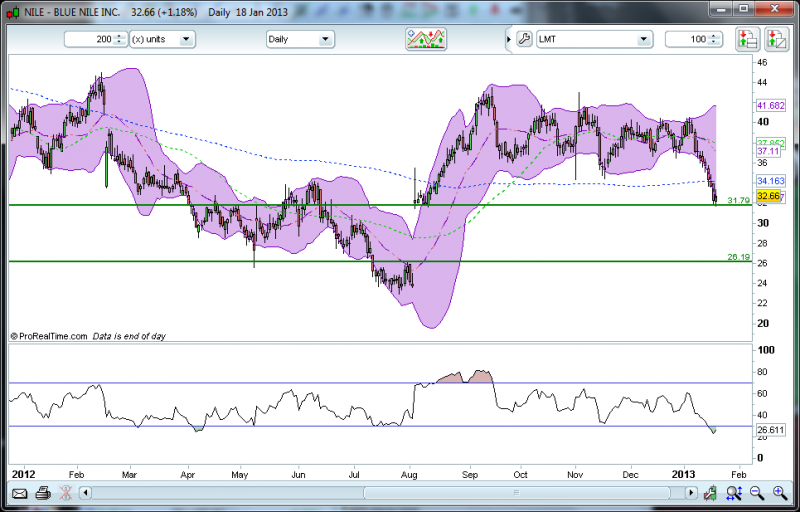
Task: Click the rightmost order icon in the top toolbar
Action: click(x=777, y=39)
